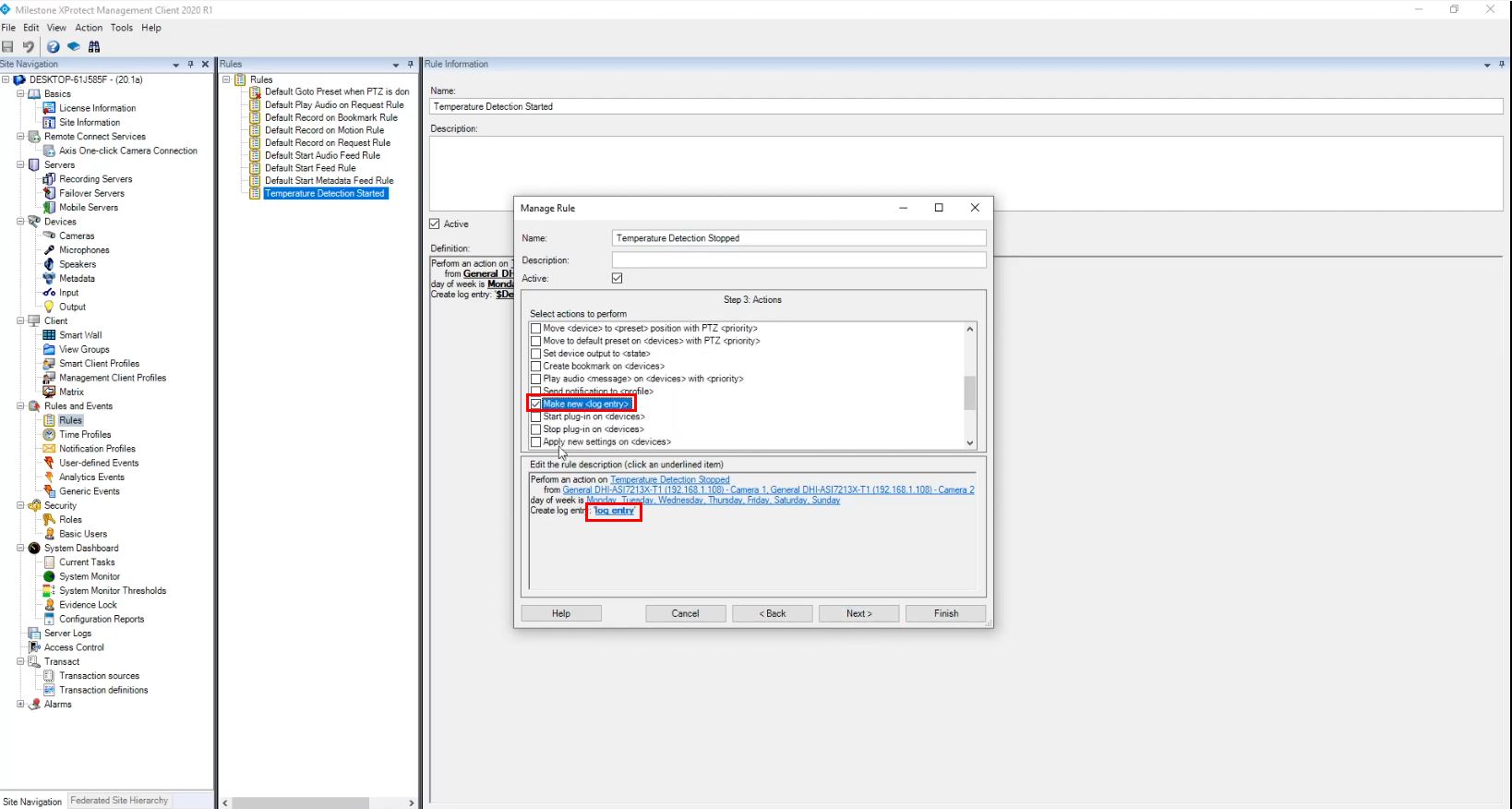The image size is (1512, 809).
Task: Expand the Alarms tree node
Action: click(x=20, y=704)
